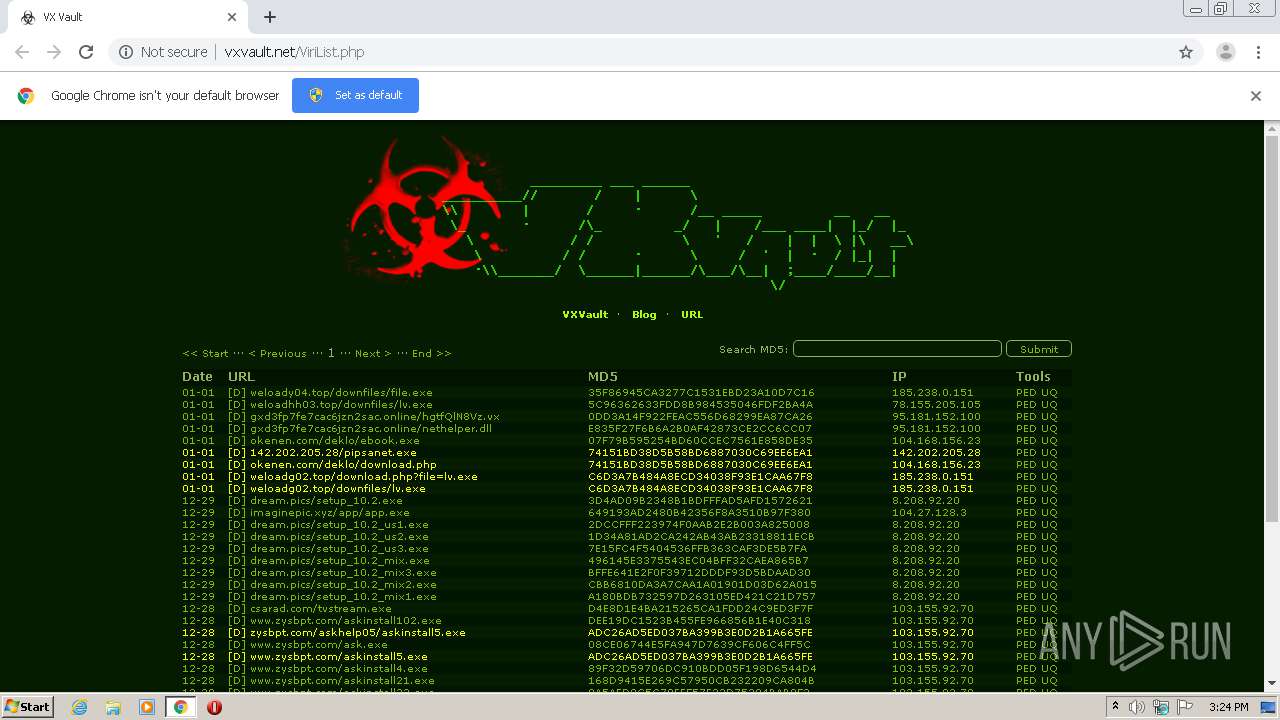Image resolution: width=1280 pixels, height=720 pixels.
Task: Open the imaginepic.xyz/app/app.exe entry
Action: click(x=330, y=513)
